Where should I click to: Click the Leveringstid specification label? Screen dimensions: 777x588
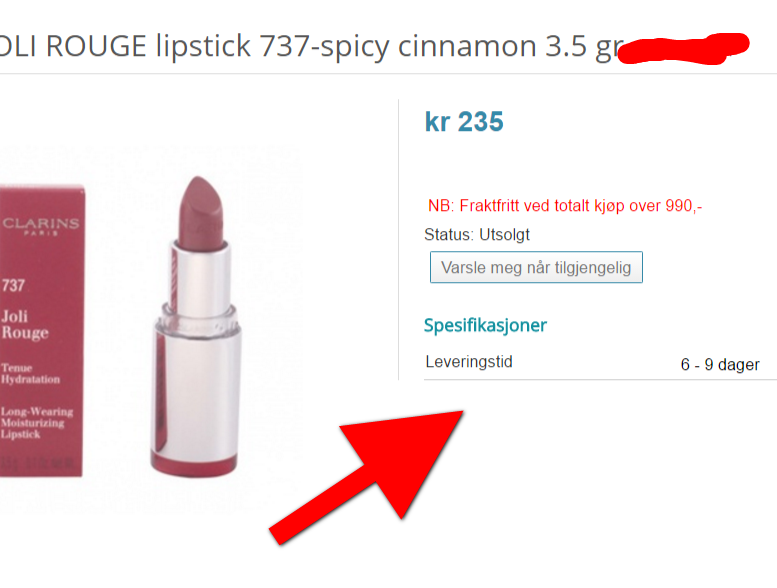[x=469, y=362]
